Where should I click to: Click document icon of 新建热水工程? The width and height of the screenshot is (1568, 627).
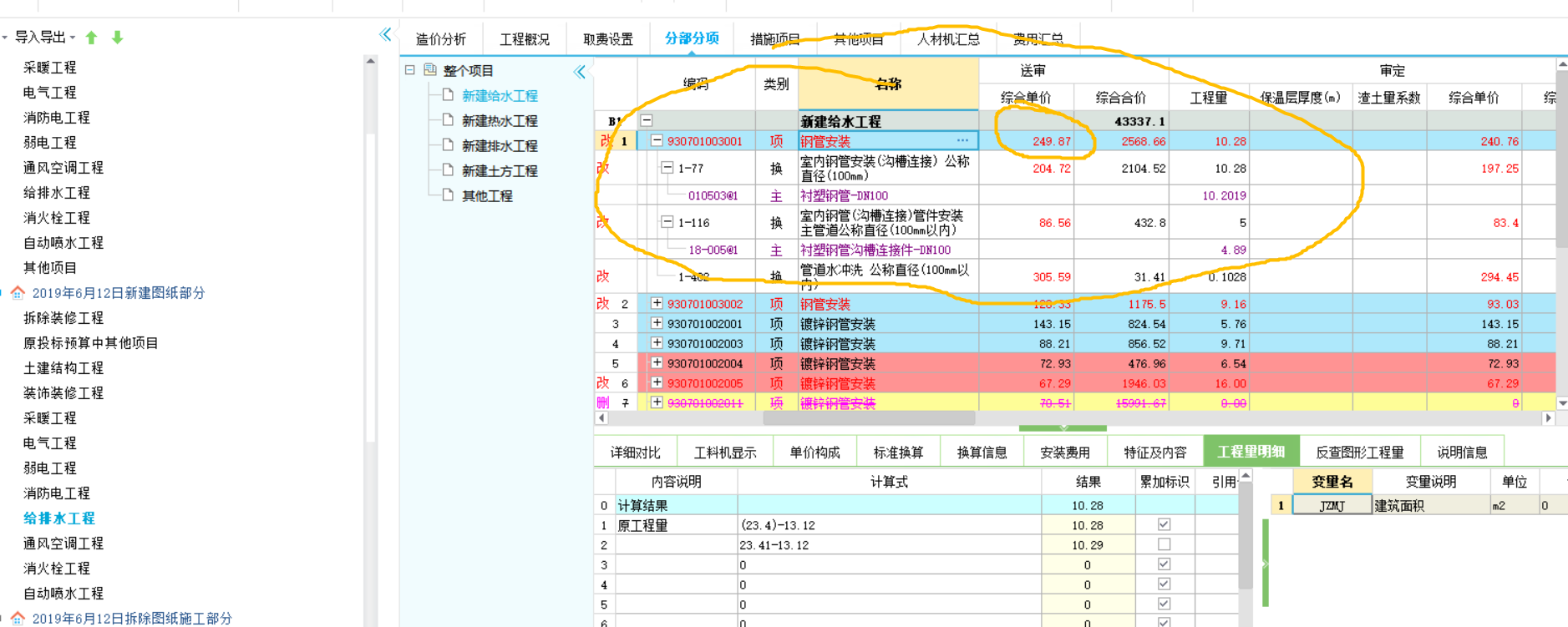coord(449,120)
